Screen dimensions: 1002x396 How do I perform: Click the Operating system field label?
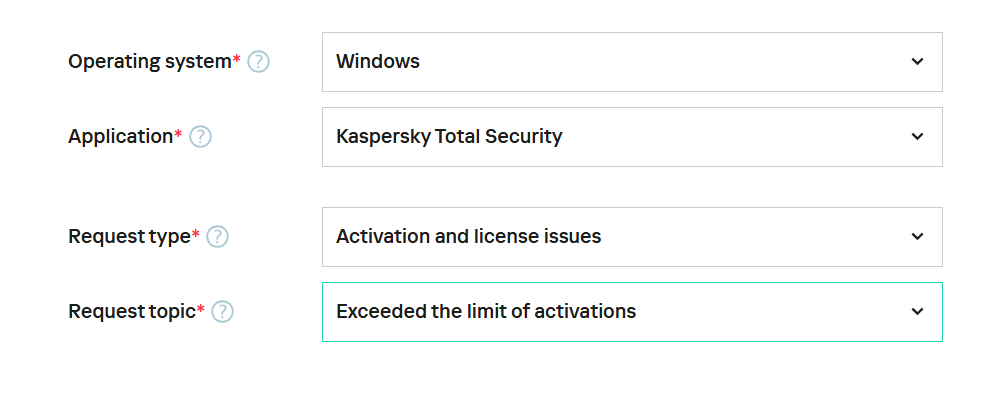[x=150, y=62]
